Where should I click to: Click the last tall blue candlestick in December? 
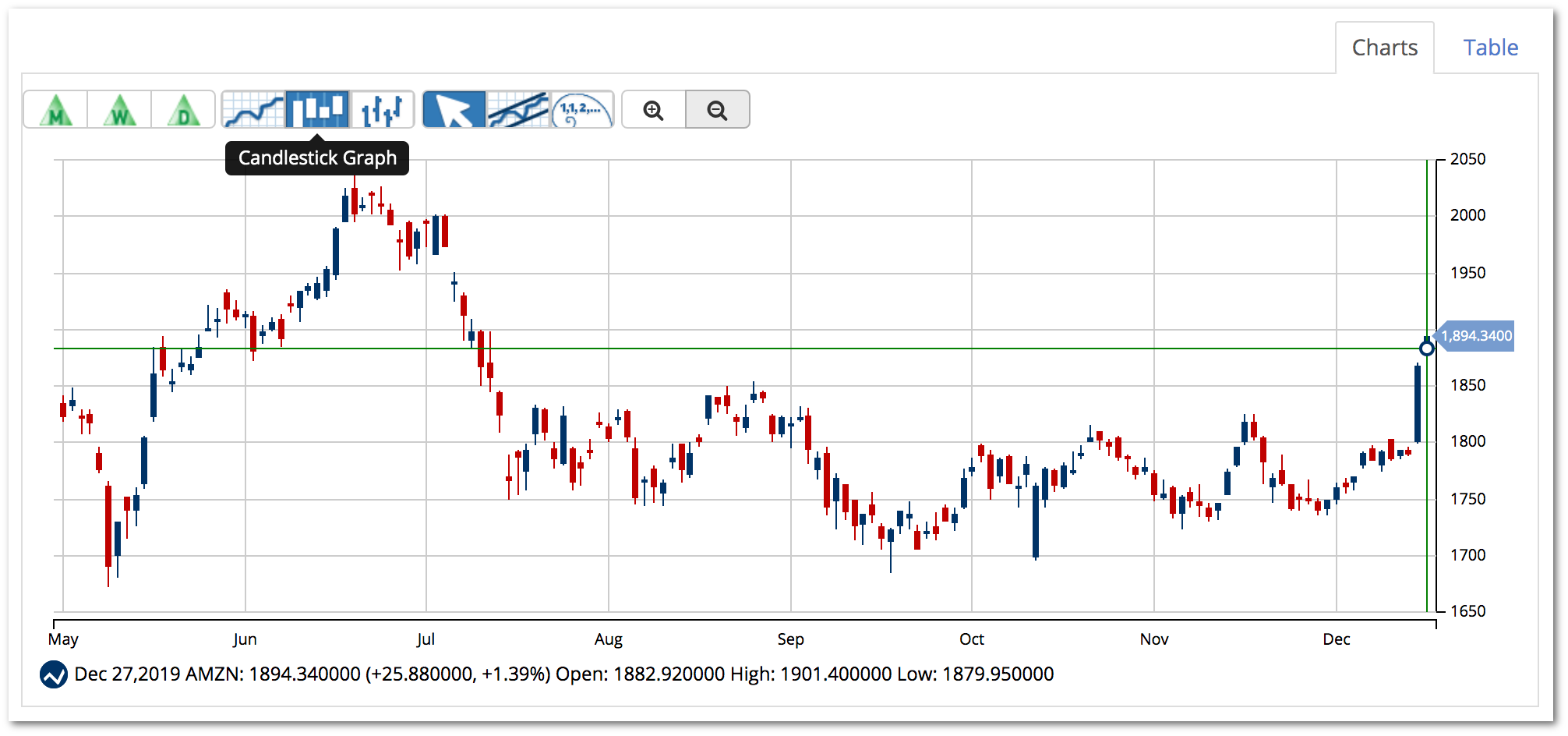[x=1418, y=404]
